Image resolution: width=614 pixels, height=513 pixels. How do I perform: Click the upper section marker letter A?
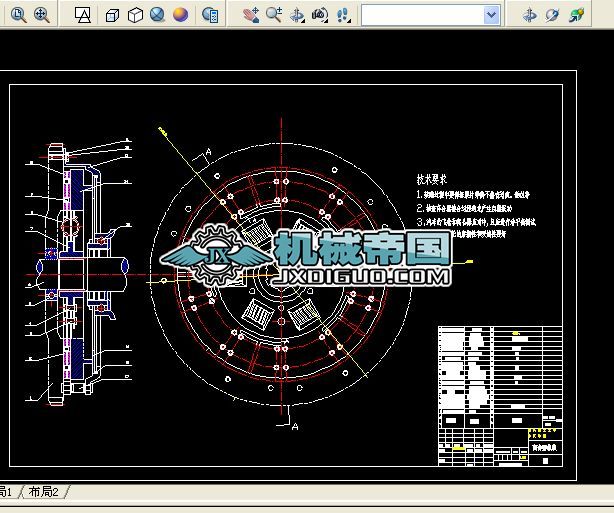click(209, 151)
